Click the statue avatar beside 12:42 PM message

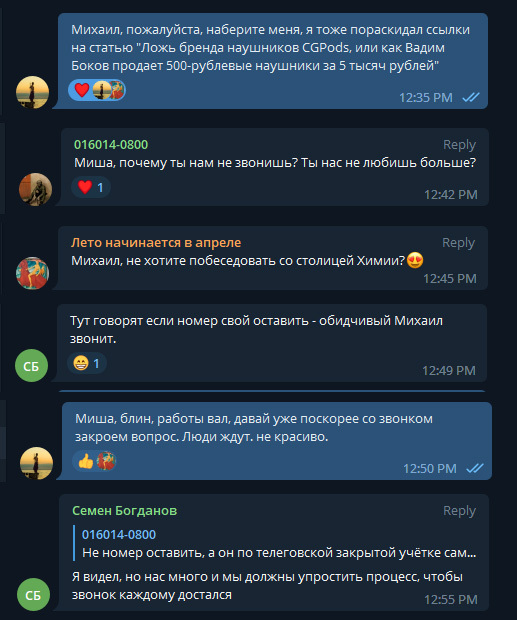[35, 189]
